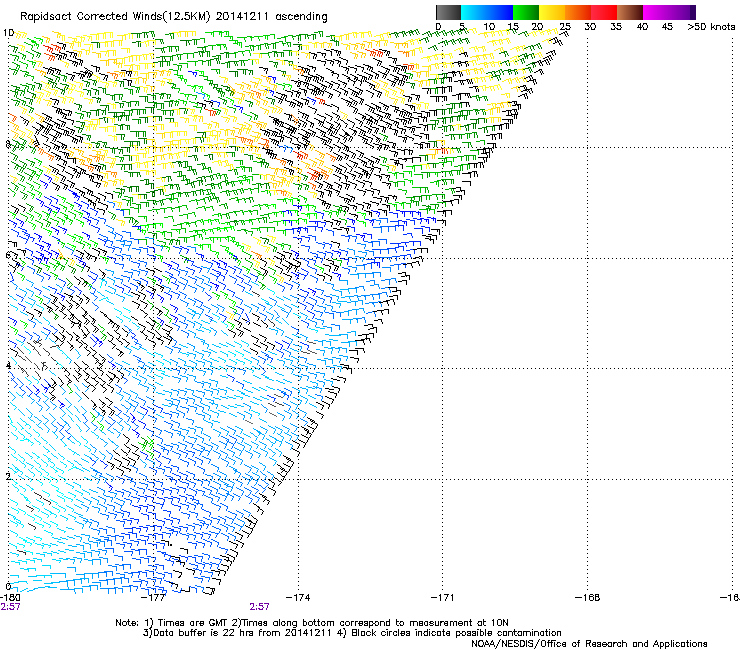Viewport: 740px width, 650px height.
Task: Click the "2:57" time label left of -174
Action: (260, 607)
